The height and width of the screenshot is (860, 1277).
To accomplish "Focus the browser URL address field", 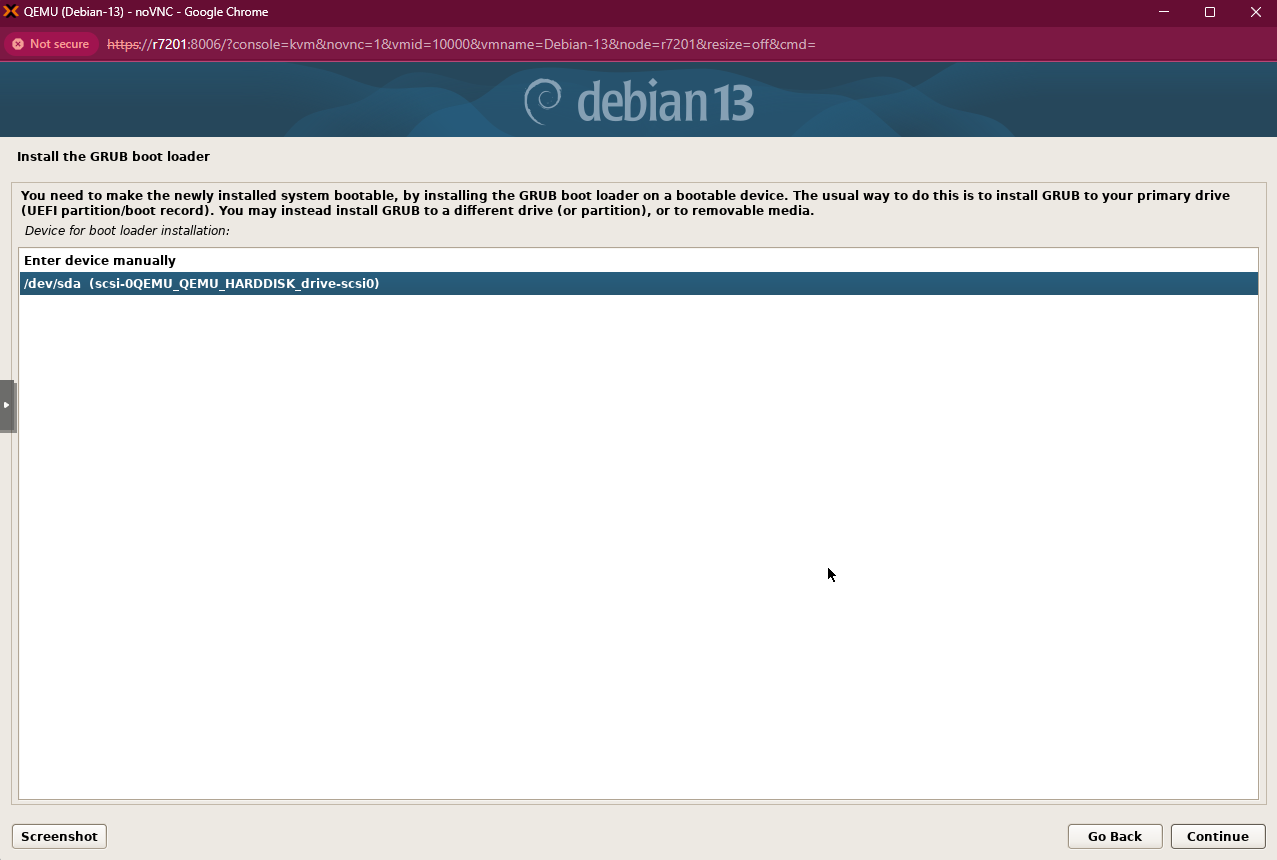I will 460,44.
